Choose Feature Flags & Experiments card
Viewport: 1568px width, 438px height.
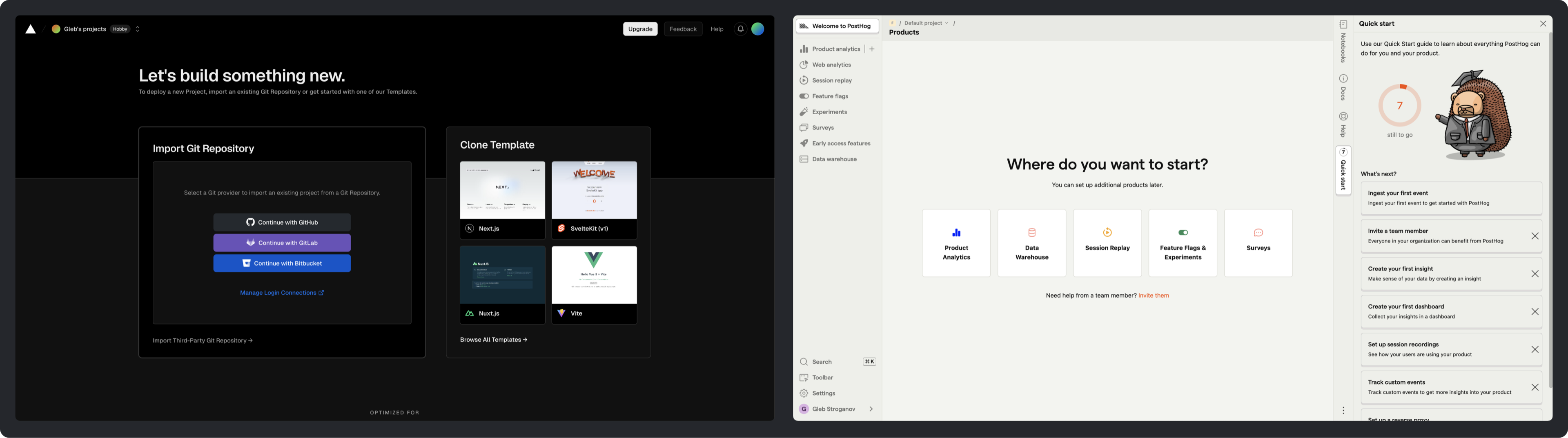1183,243
